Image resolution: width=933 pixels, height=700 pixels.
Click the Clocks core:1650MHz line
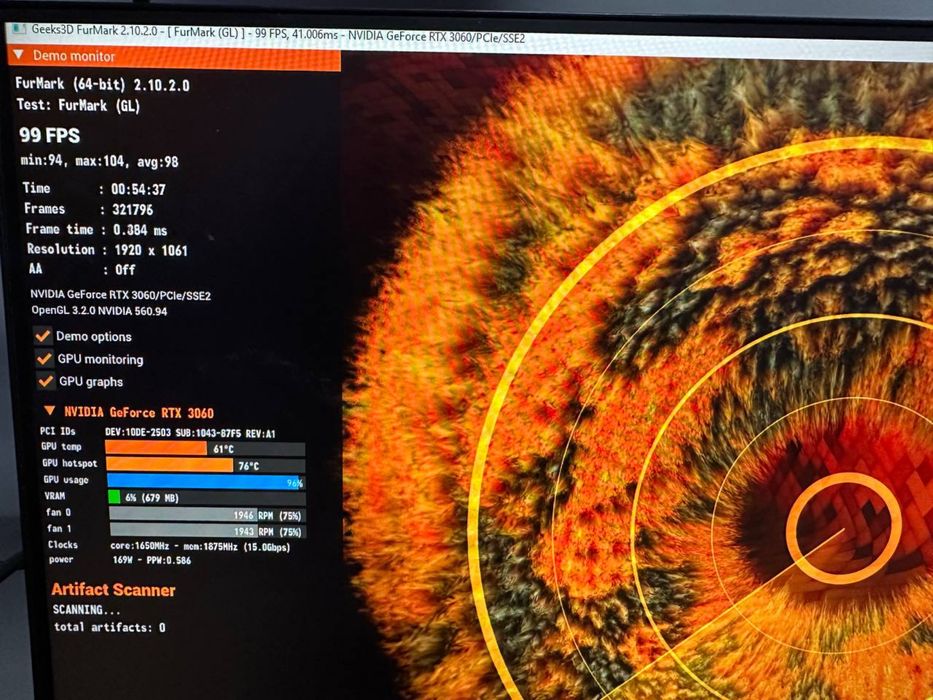(169, 546)
